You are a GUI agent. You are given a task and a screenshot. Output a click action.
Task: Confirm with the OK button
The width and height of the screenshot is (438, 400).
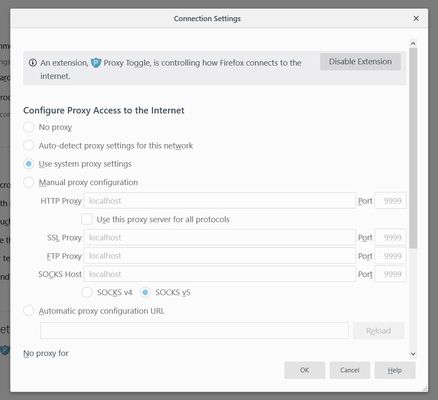(305, 370)
